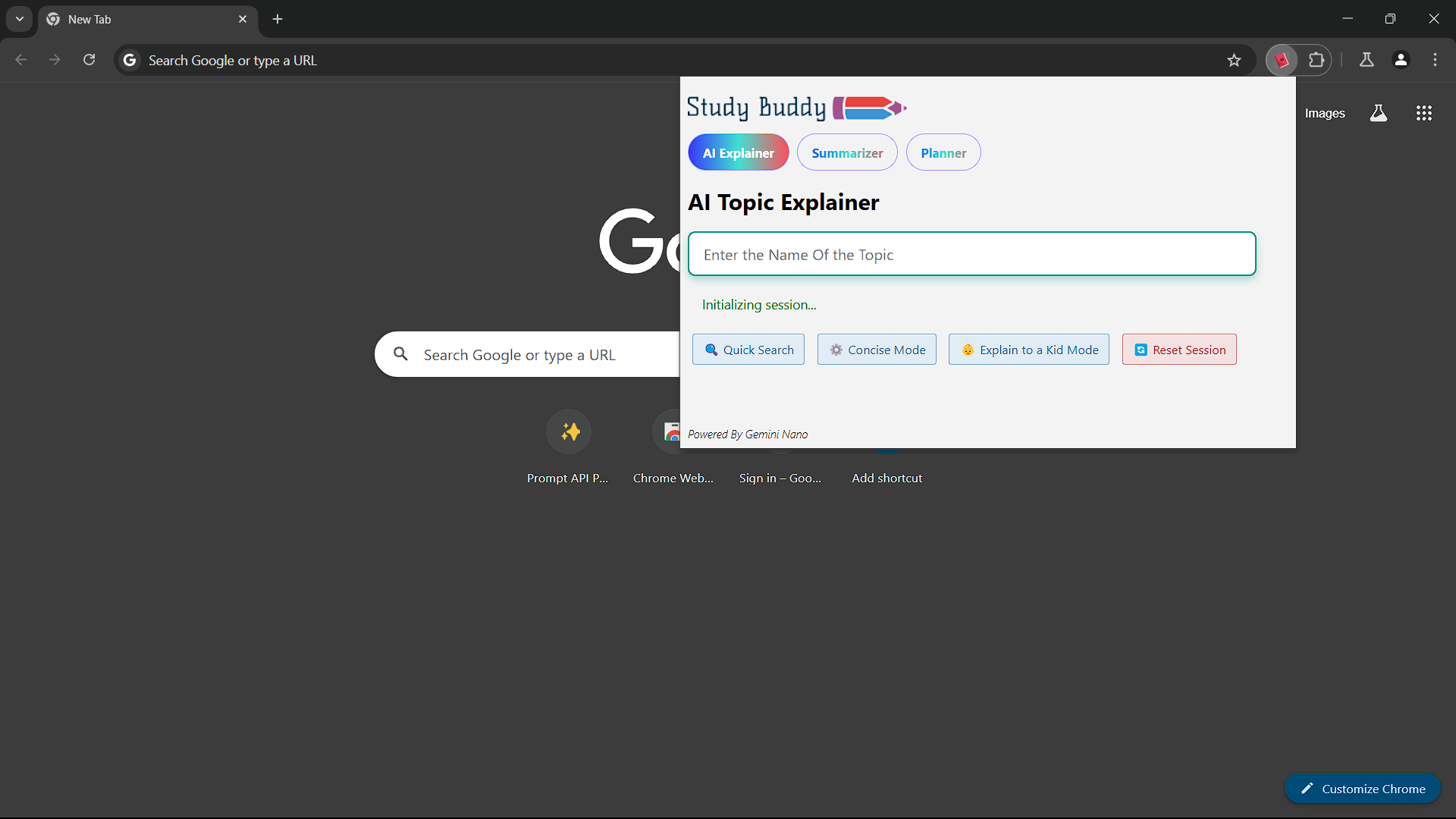Select the AI Explainer tab
Image resolution: width=1456 pixels, height=819 pixels.
point(738,152)
